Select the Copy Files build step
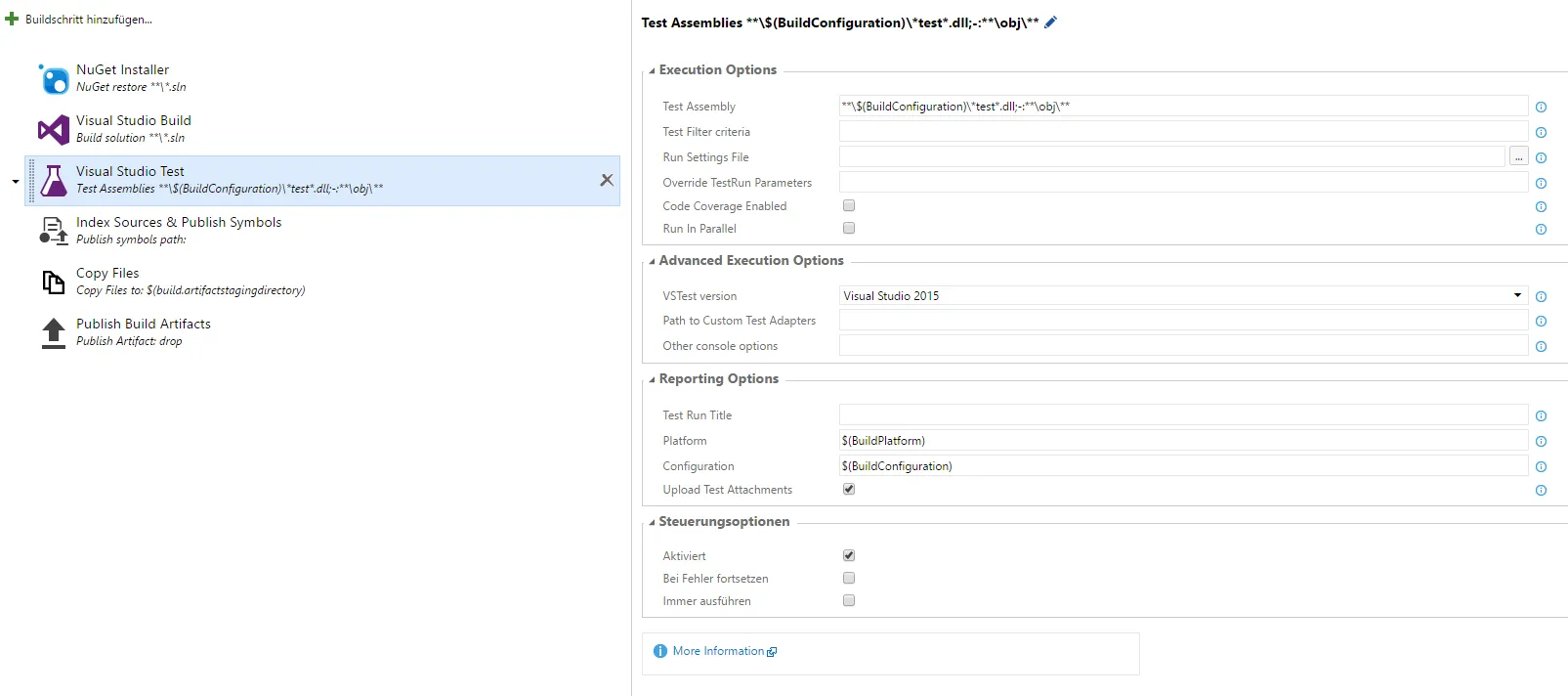This screenshot has width=1568, height=696. click(107, 274)
